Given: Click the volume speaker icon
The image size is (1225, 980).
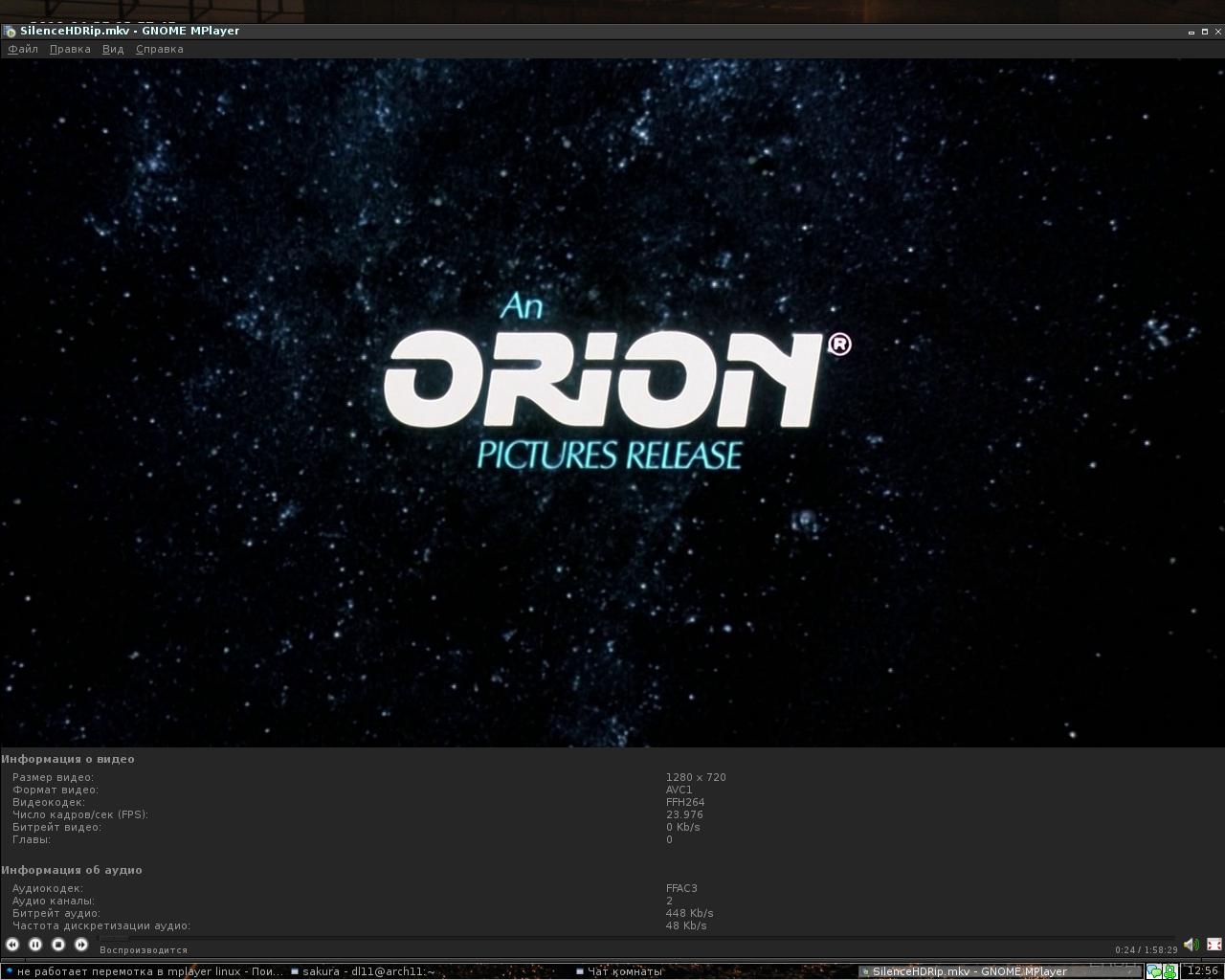Looking at the screenshot, I should [x=1192, y=945].
